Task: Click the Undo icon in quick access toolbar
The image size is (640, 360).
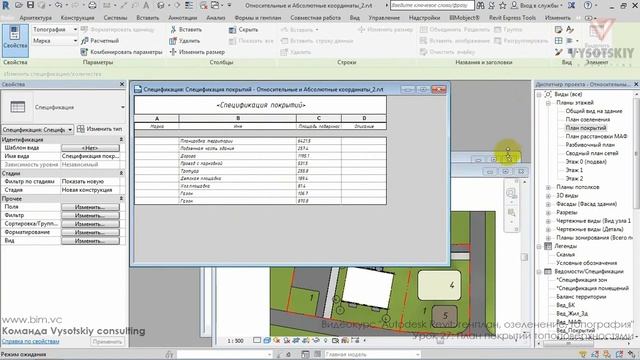Action: click(x=58, y=5)
